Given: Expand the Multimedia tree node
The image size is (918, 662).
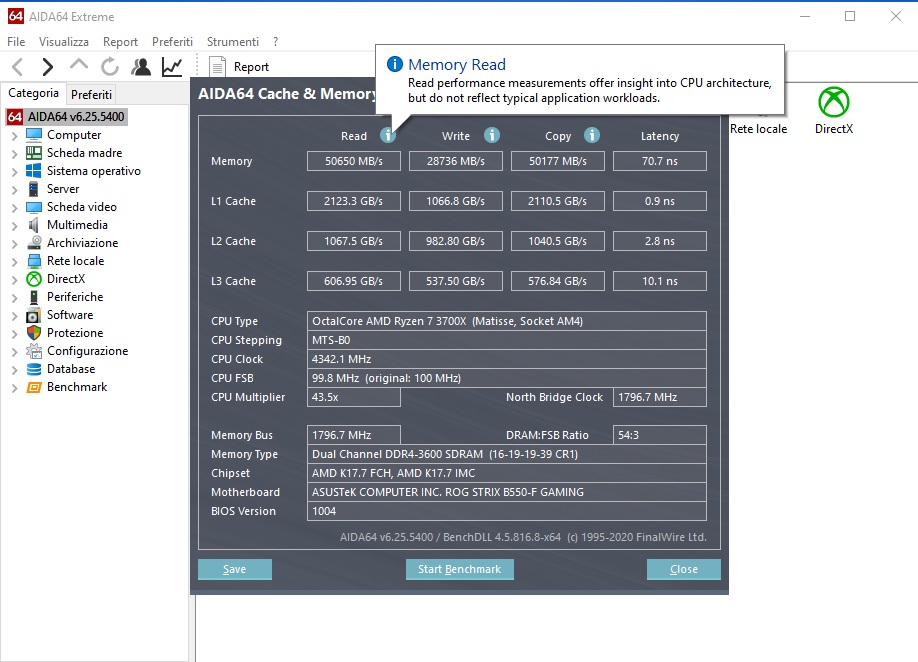Looking at the screenshot, I should coord(15,226).
